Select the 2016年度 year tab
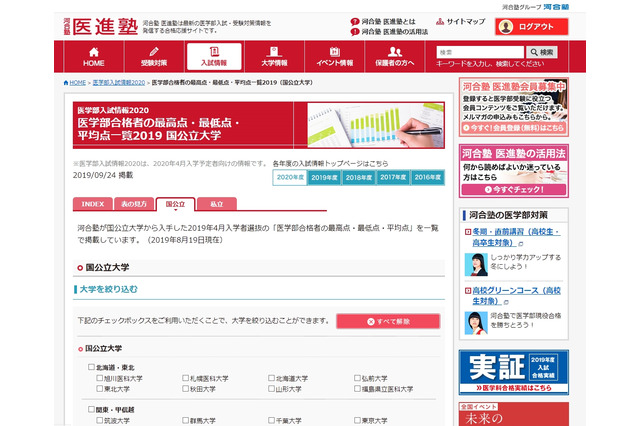 (427, 178)
